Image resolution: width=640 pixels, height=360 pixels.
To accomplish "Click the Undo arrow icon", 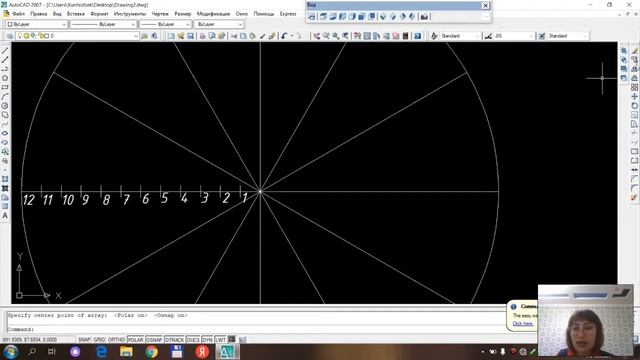I will click(x=284, y=36).
